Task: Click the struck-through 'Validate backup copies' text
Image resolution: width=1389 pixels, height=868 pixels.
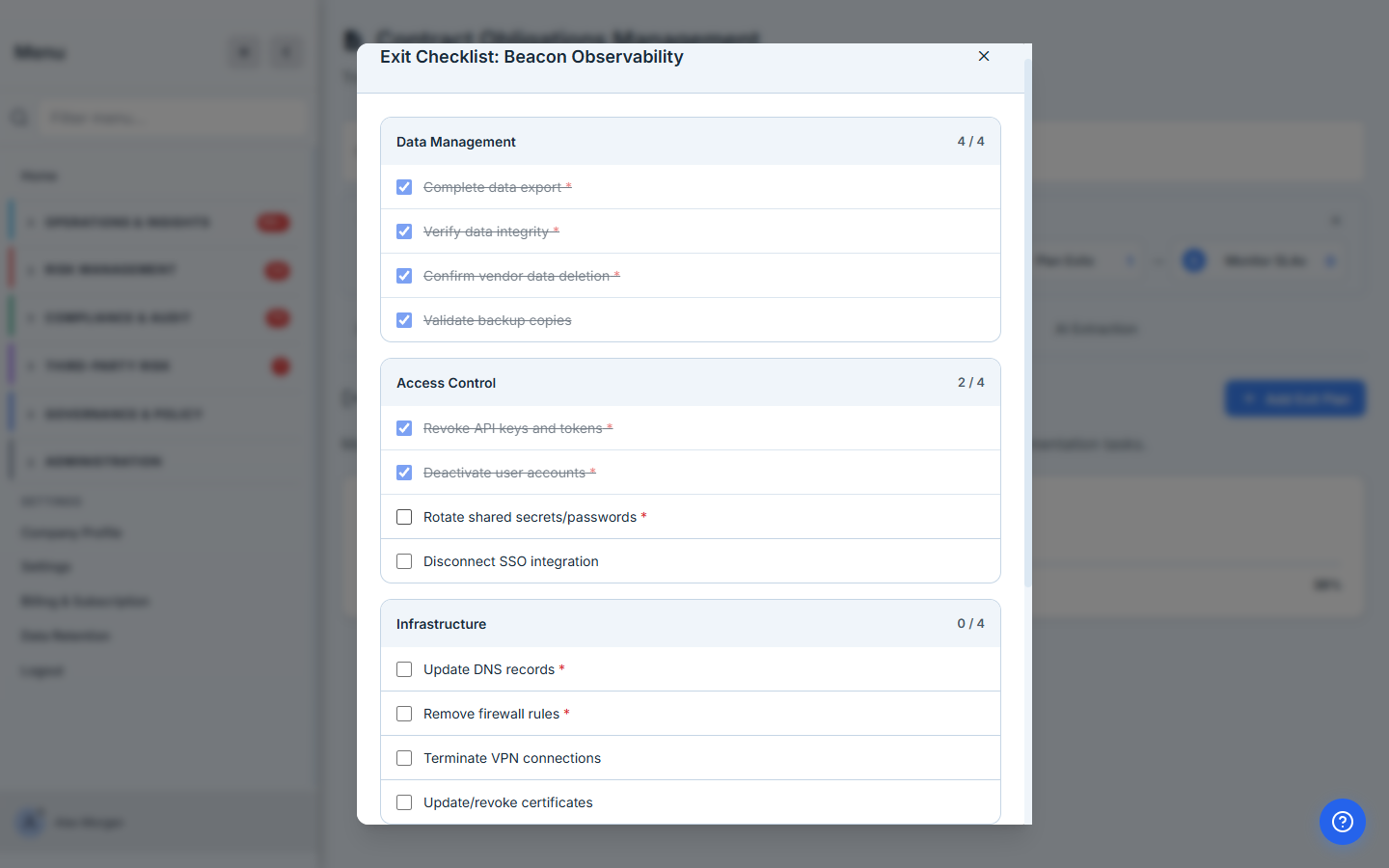Action: (498, 320)
